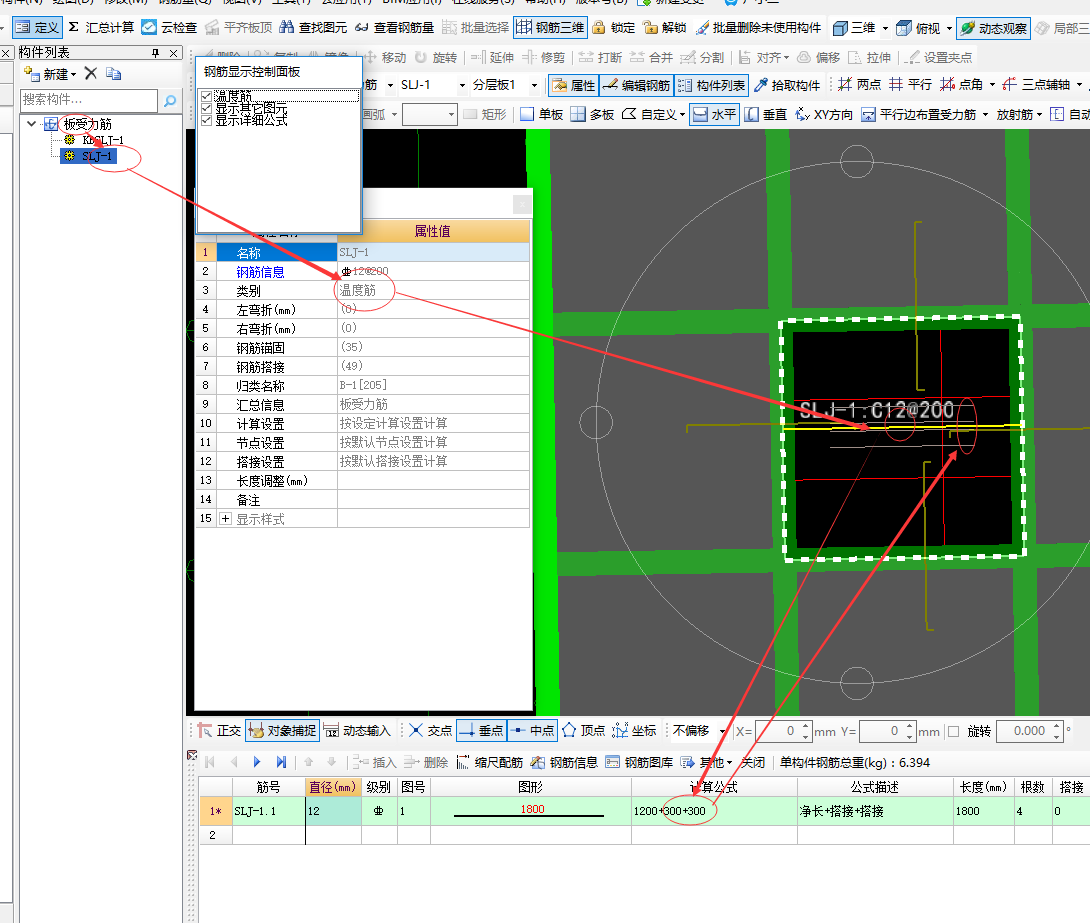Open the SLJ-1 component dropdown
1090x923 pixels.
pyautogui.click(x=462, y=85)
